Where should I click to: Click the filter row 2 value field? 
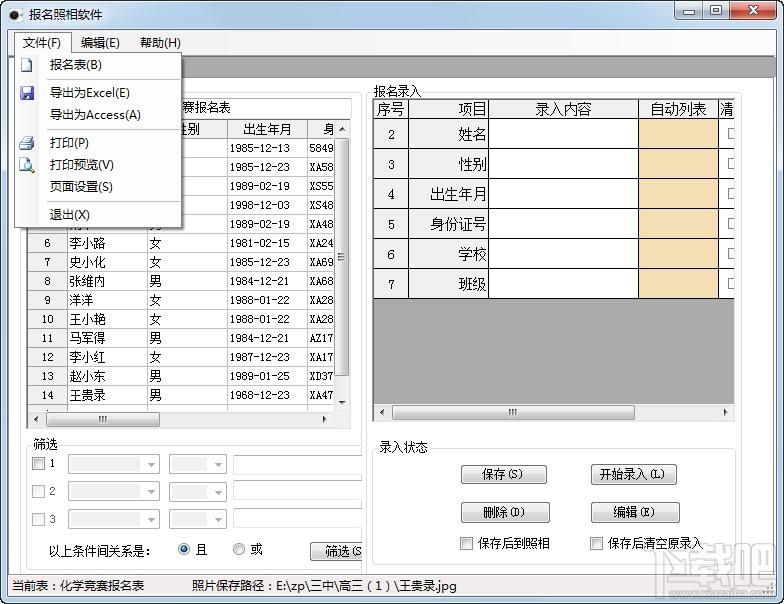pos(298,492)
